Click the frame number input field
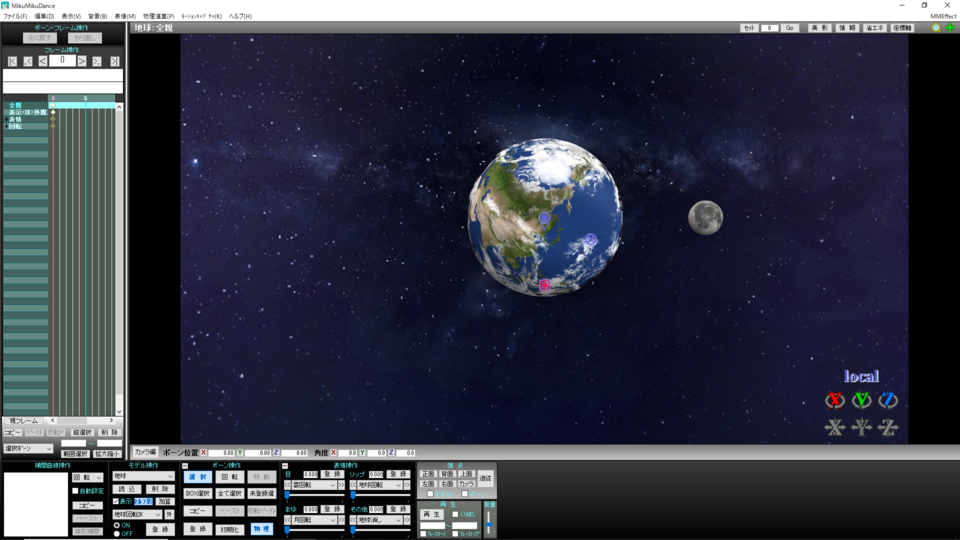Image resolution: width=960 pixels, height=540 pixels. tap(62, 61)
